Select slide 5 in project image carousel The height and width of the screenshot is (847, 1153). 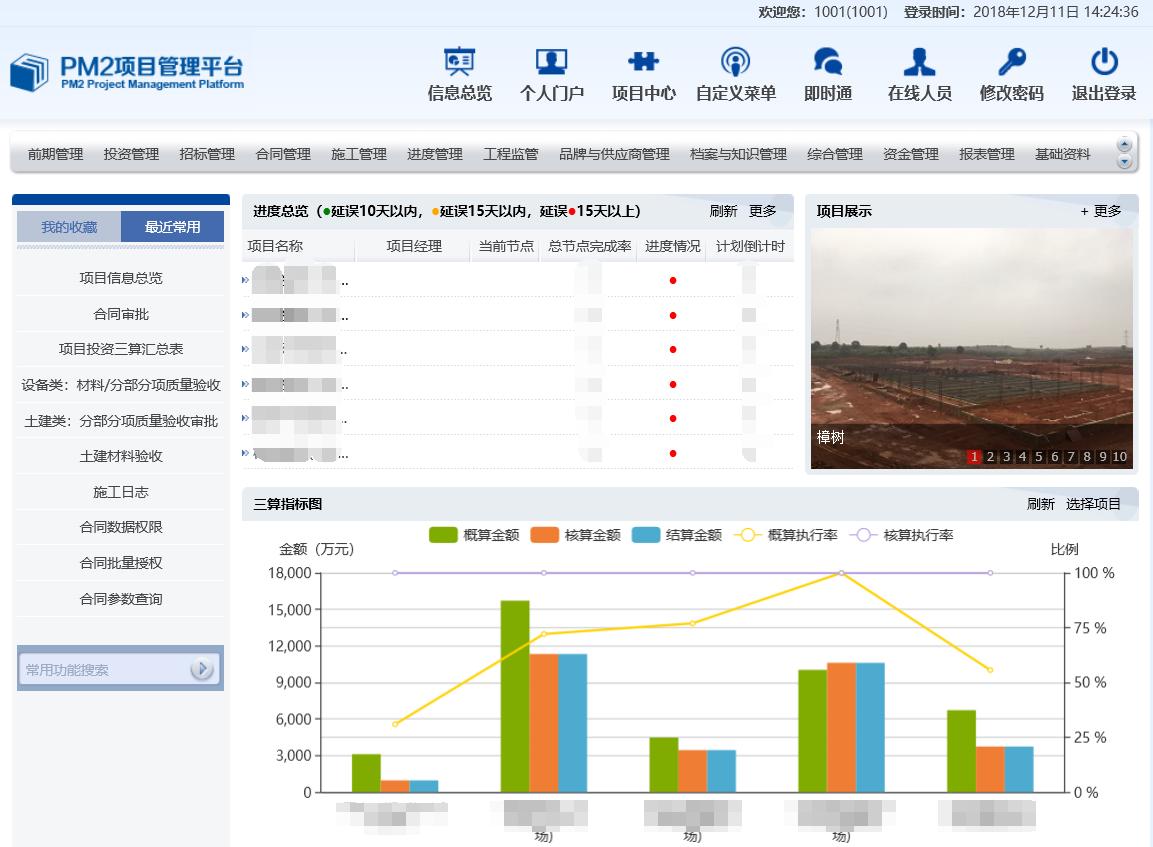[1039, 457]
